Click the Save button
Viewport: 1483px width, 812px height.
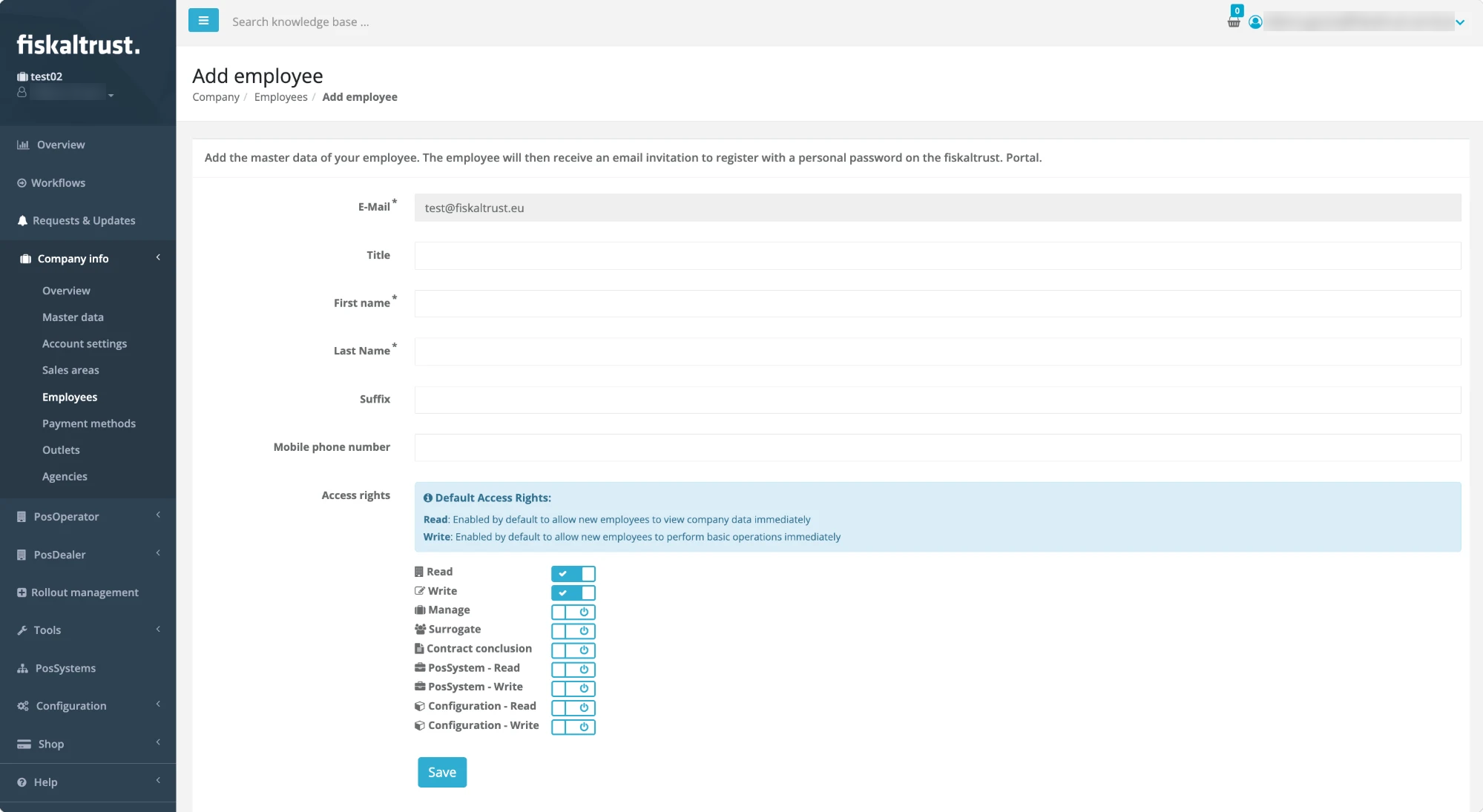pyautogui.click(x=442, y=772)
